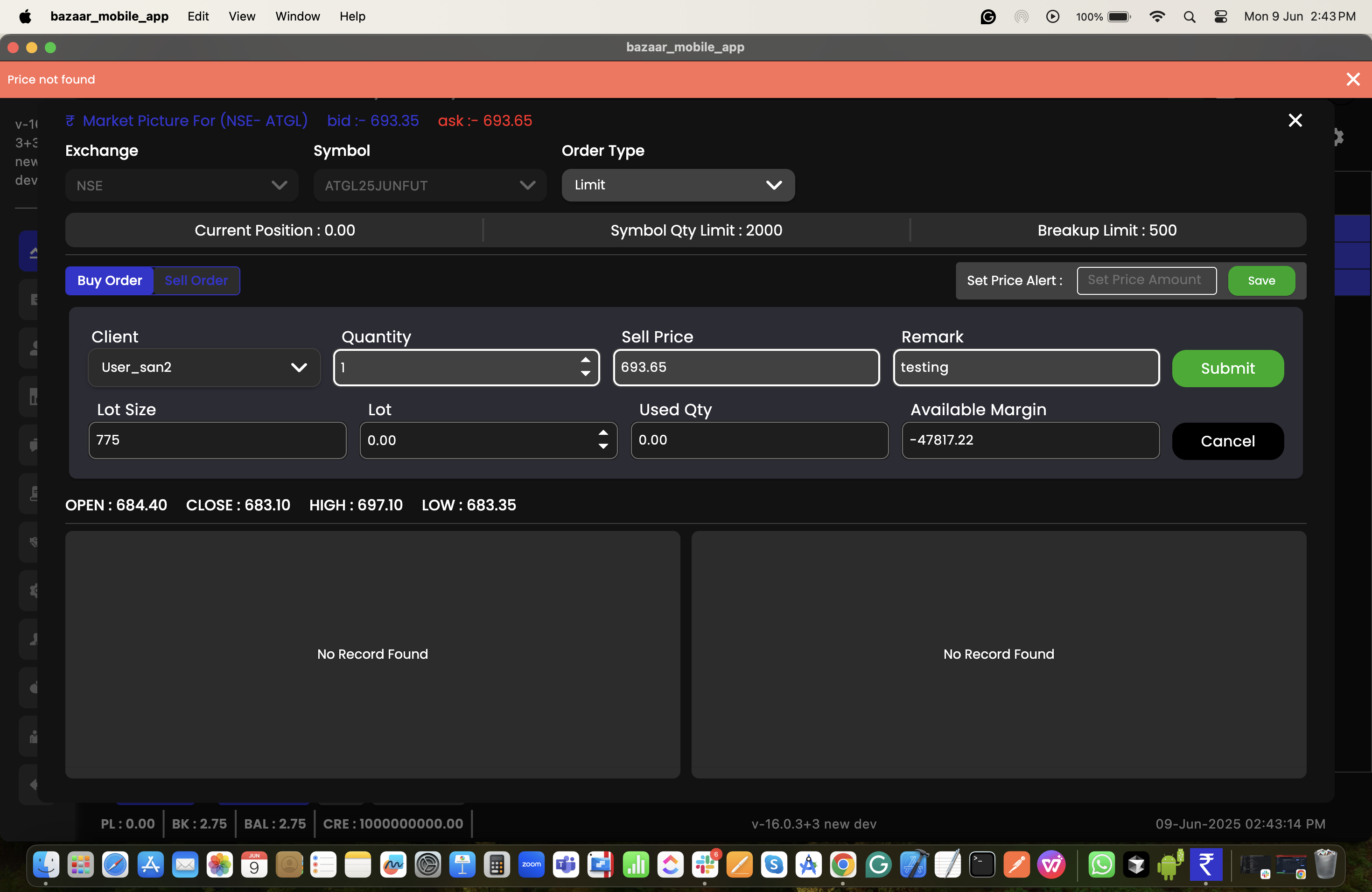
Task: Open the Window menu in menu bar
Action: tap(297, 17)
